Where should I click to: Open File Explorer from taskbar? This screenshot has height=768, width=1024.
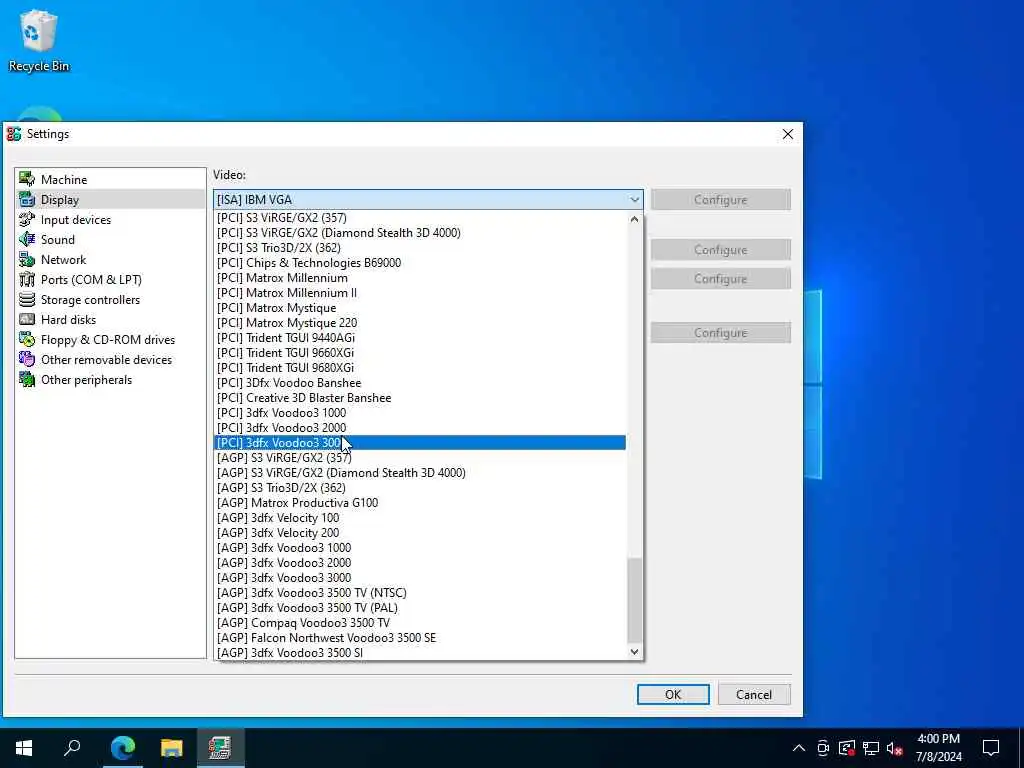coord(171,748)
